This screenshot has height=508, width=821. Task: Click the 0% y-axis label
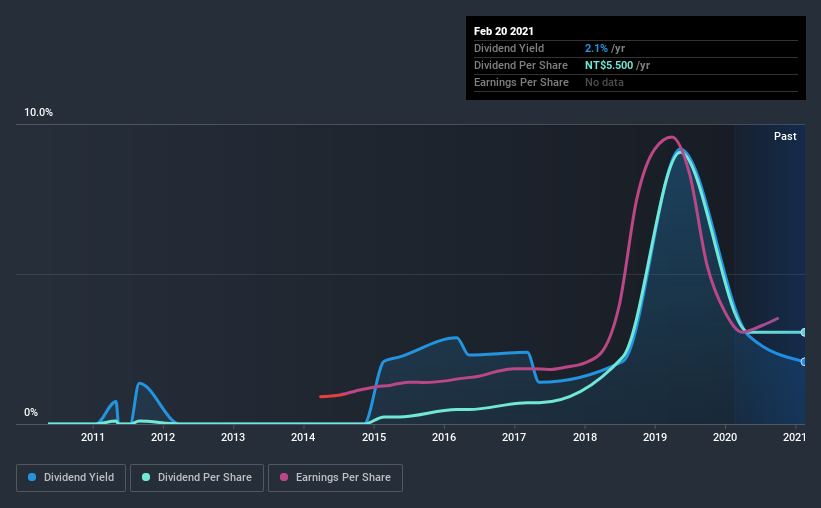(31, 413)
